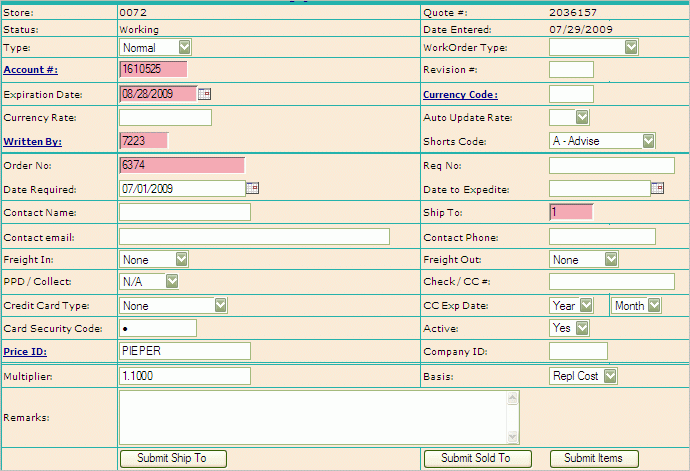Image resolution: width=690 pixels, height=471 pixels.
Task: Click the Price ID link
Action: pyautogui.click(x=28, y=352)
